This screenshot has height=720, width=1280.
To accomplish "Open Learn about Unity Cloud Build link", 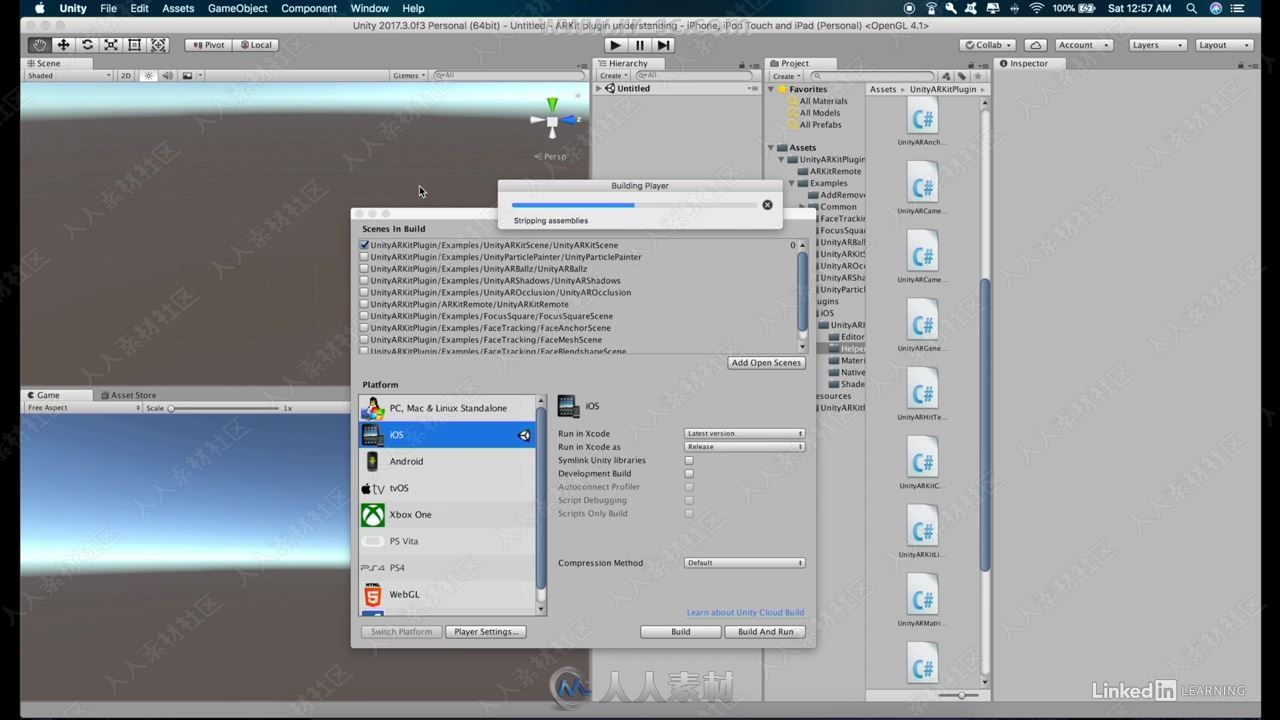I will click(745, 612).
